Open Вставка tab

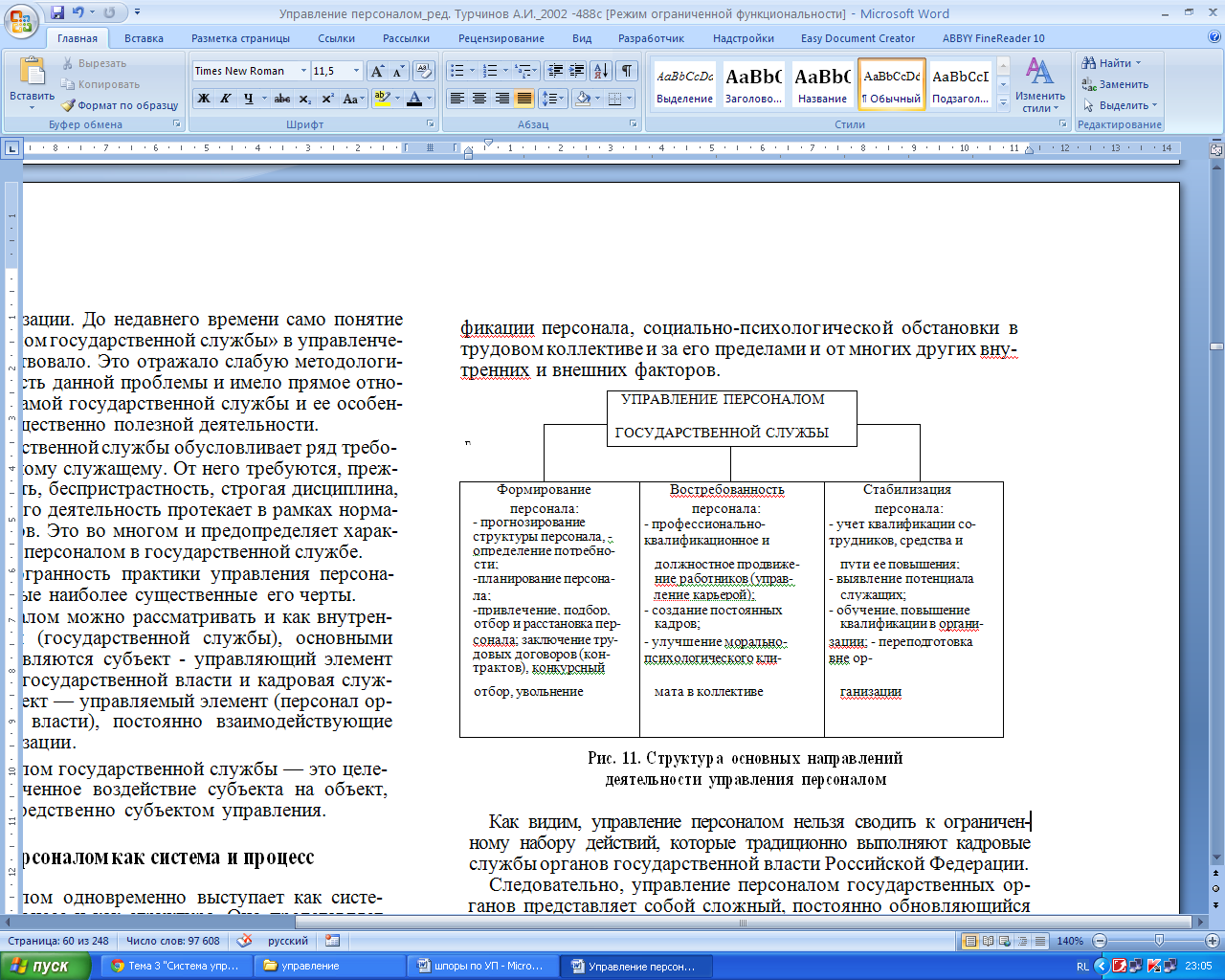[x=144, y=38]
